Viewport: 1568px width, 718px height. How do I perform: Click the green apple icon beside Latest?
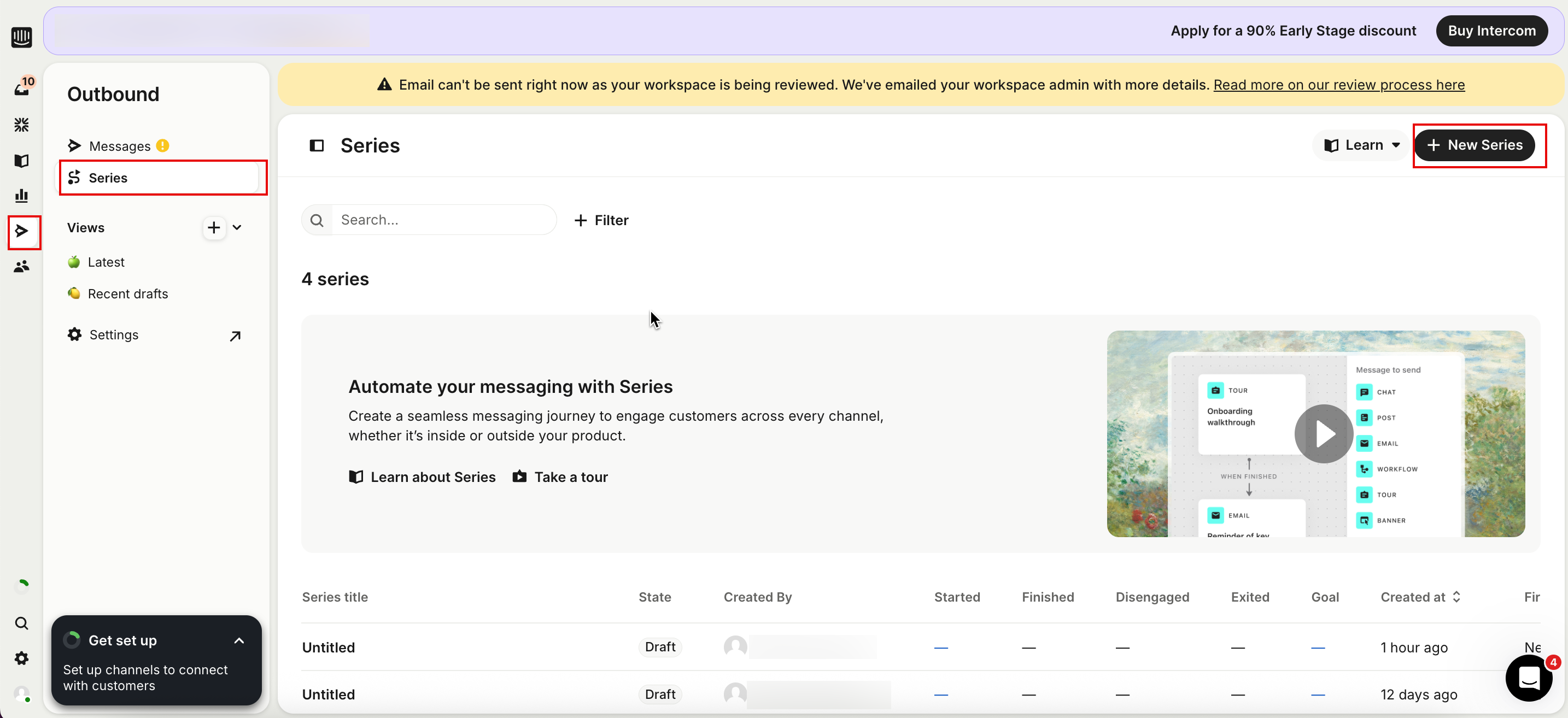coord(74,262)
